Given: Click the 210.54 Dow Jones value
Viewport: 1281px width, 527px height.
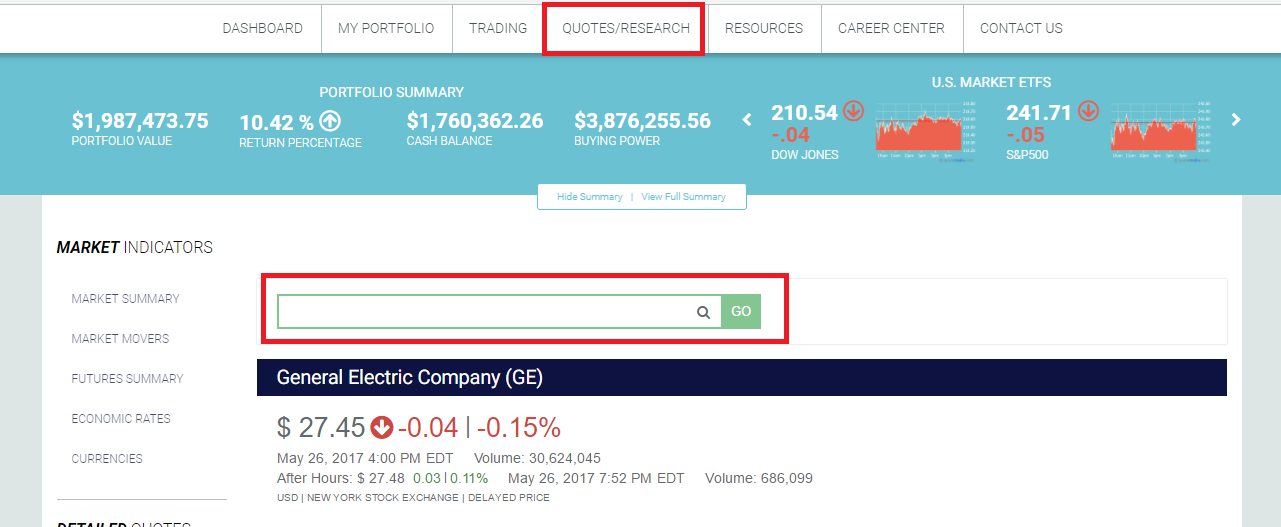Looking at the screenshot, I should (804, 113).
